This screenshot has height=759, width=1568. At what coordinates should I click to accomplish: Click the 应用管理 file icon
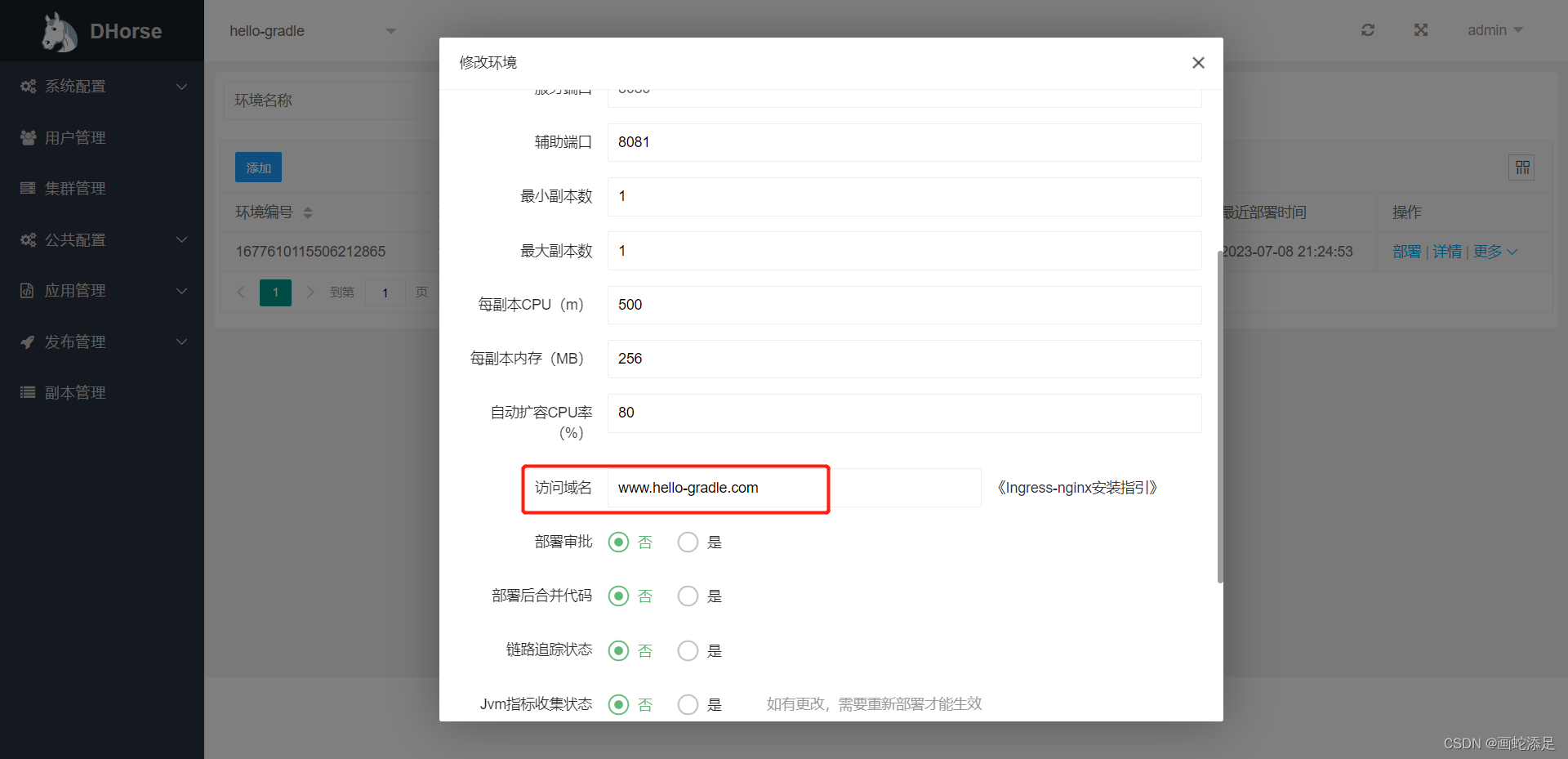pos(28,290)
